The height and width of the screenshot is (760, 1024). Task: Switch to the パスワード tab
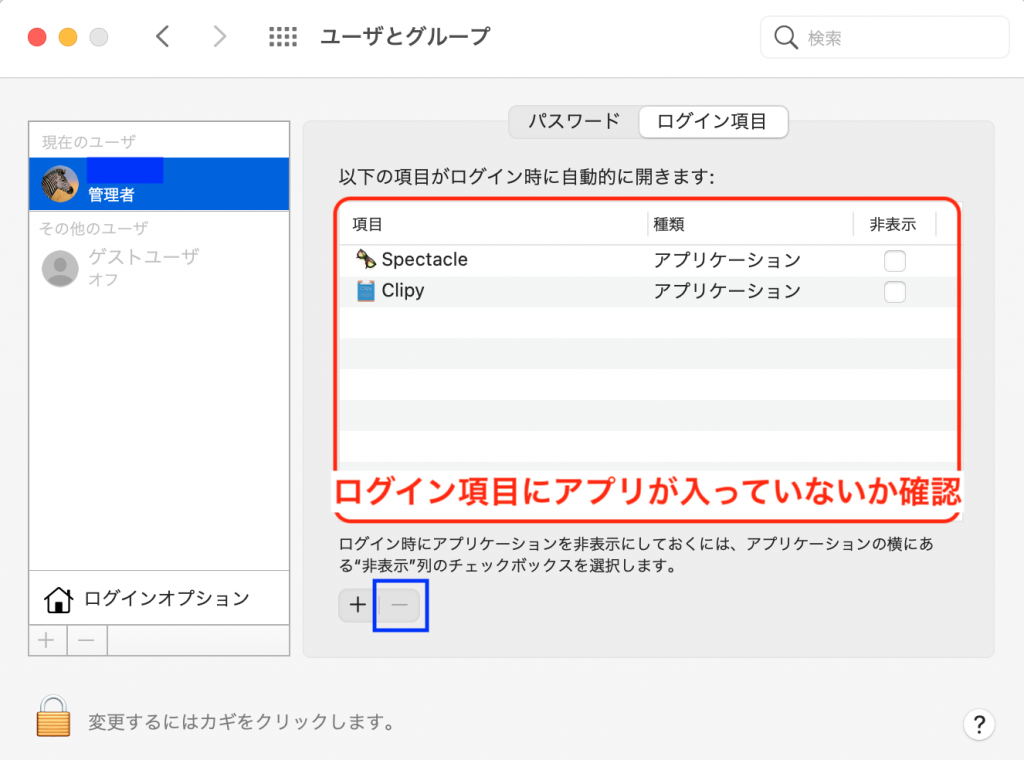tap(574, 122)
